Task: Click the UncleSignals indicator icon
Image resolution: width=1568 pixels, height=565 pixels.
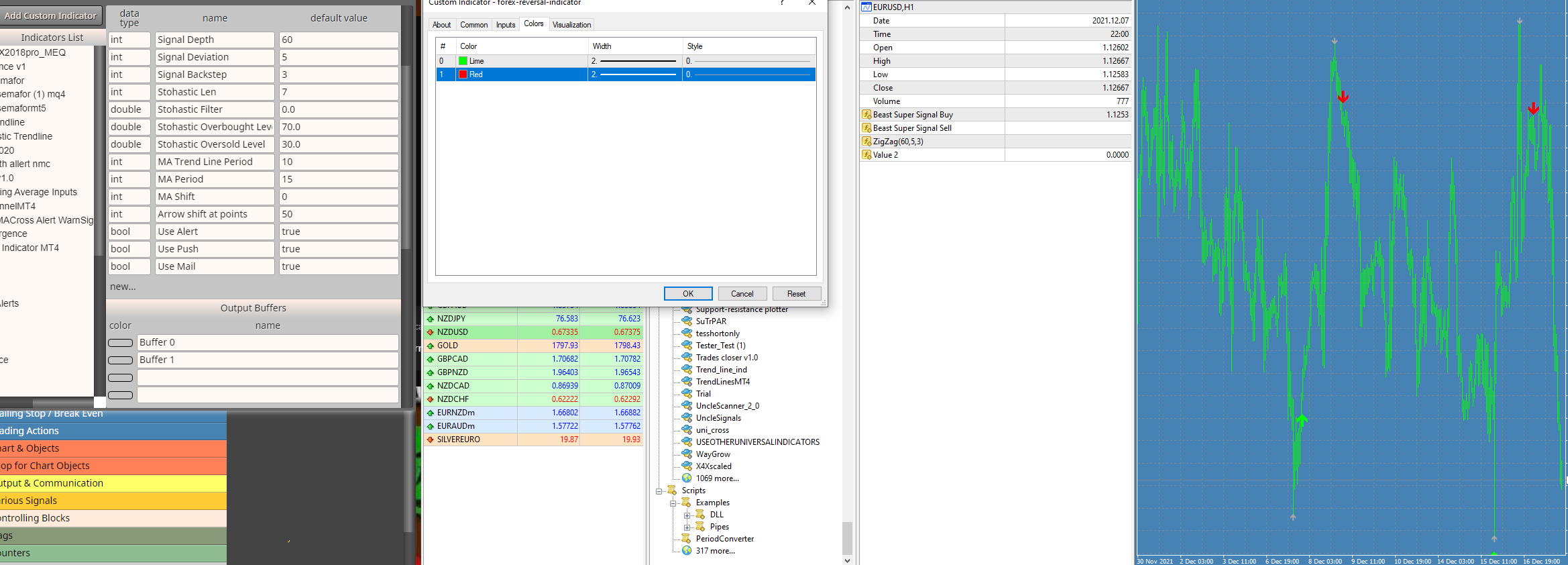Action: [687, 418]
